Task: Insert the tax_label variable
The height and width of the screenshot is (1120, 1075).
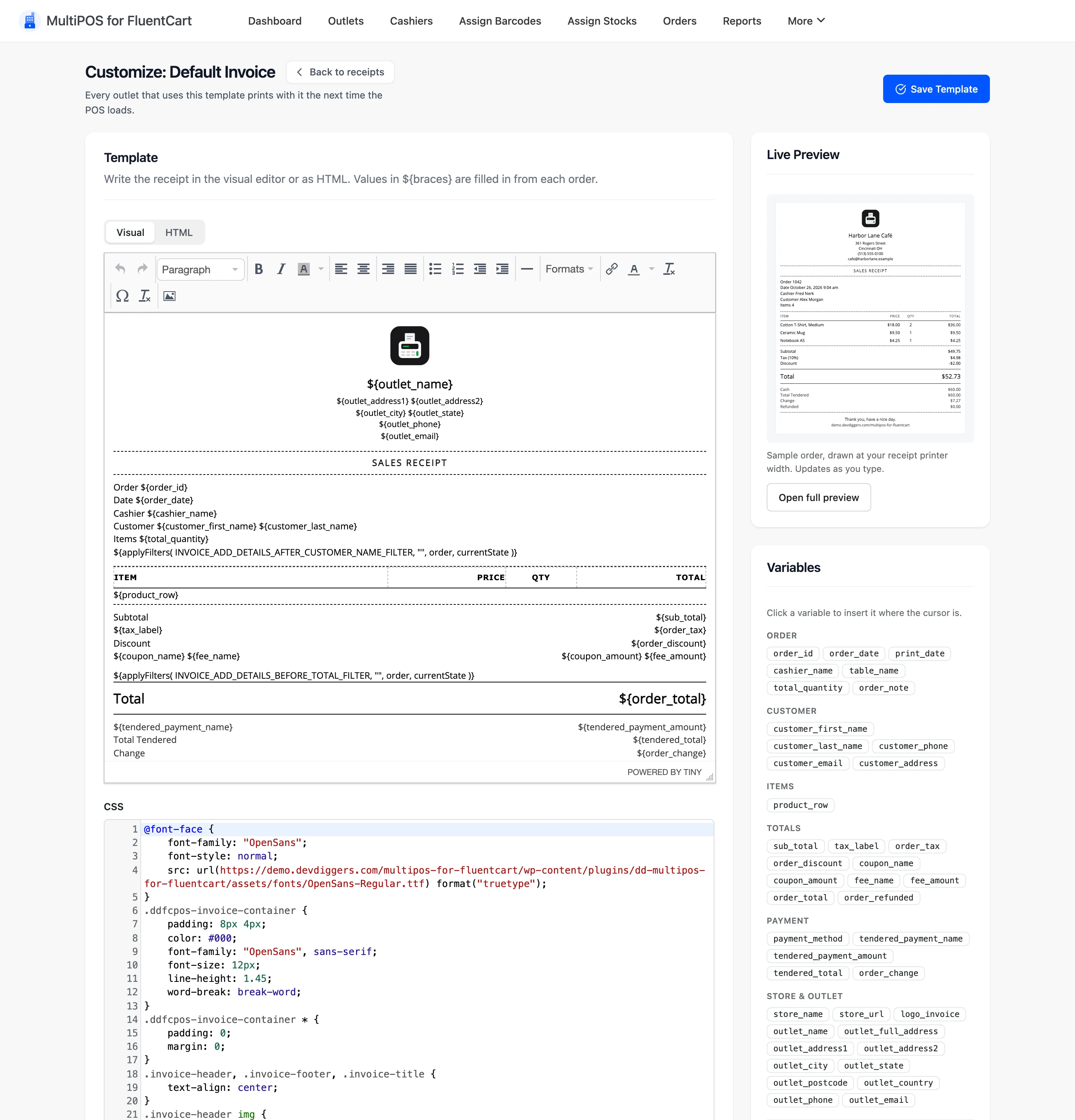Action: 856,846
